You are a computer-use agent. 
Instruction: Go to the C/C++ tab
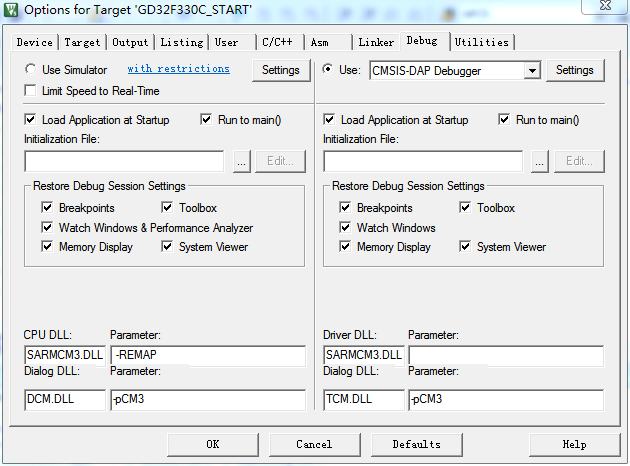pos(280,42)
